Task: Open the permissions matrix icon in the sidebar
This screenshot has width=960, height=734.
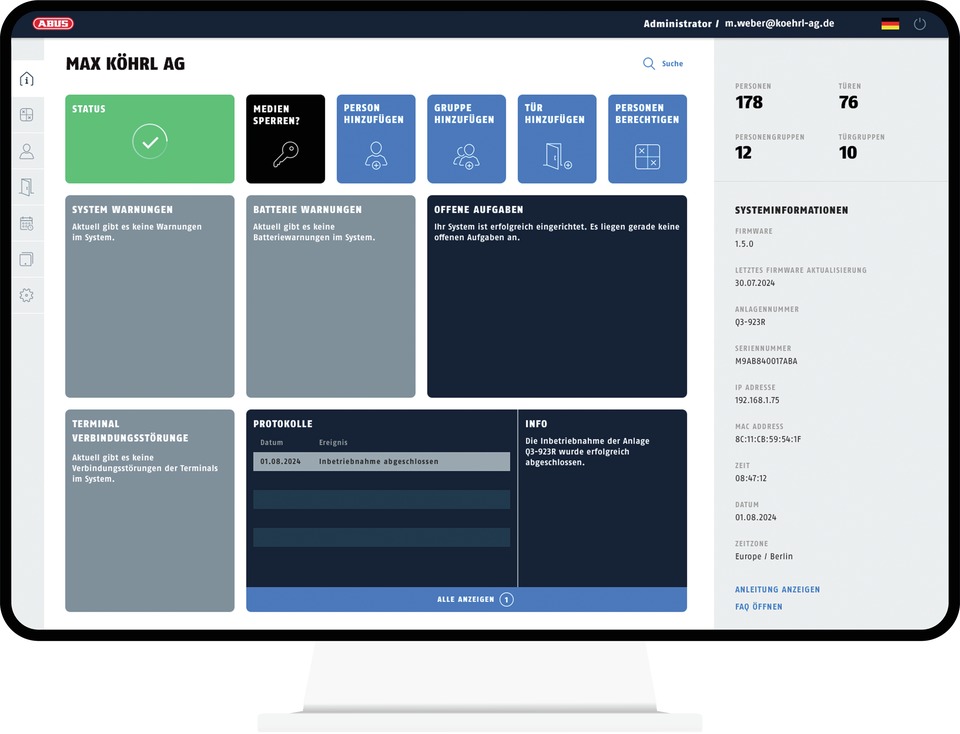Action: 26,115
